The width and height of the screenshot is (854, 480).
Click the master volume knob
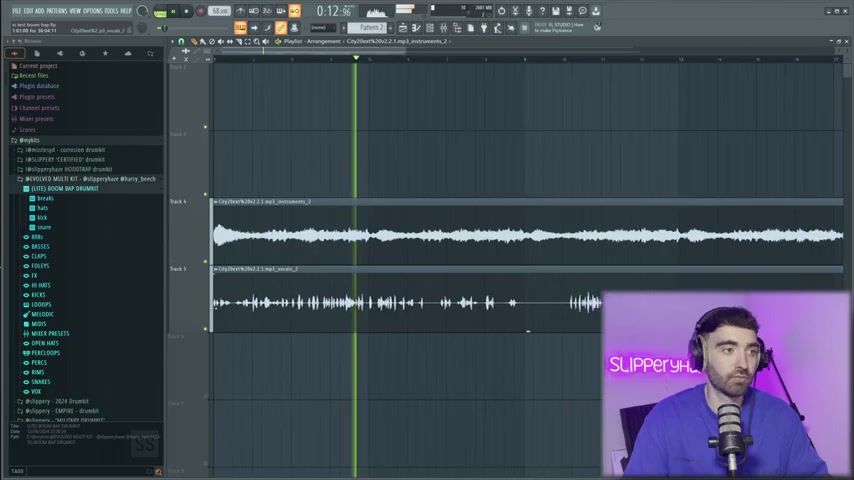142,11
